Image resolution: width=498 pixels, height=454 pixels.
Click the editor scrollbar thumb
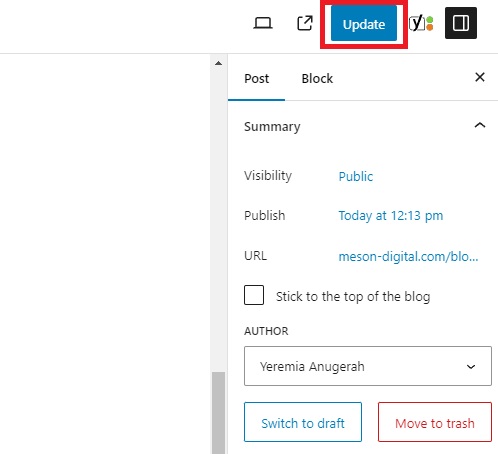pos(218,413)
